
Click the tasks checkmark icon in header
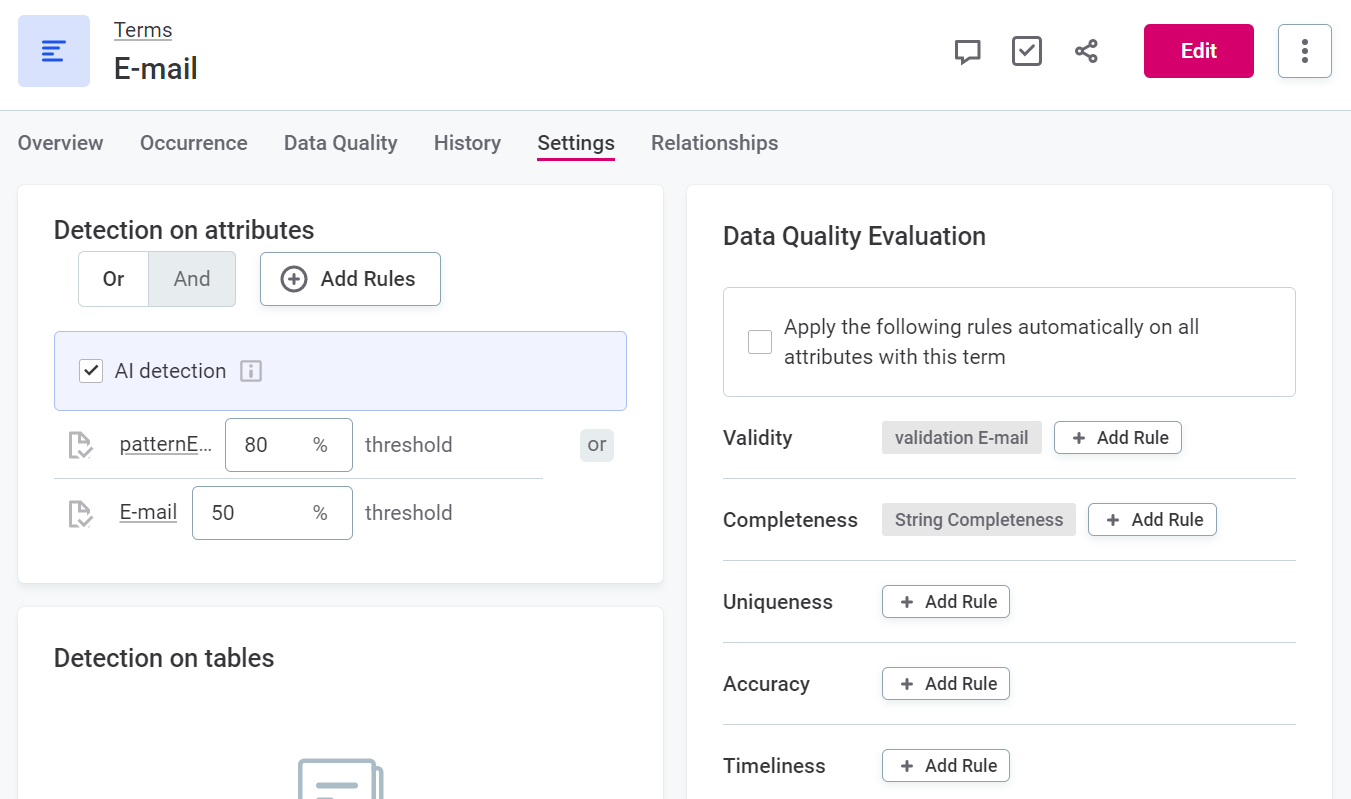(1027, 51)
